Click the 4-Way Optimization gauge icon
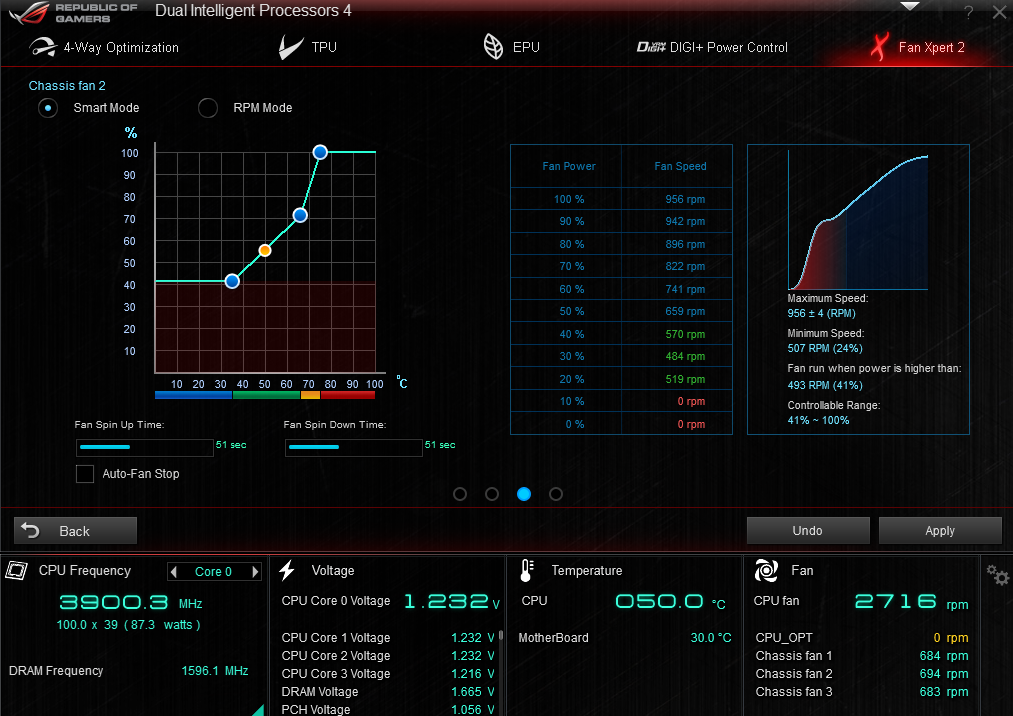This screenshot has height=716, width=1013. (43, 47)
